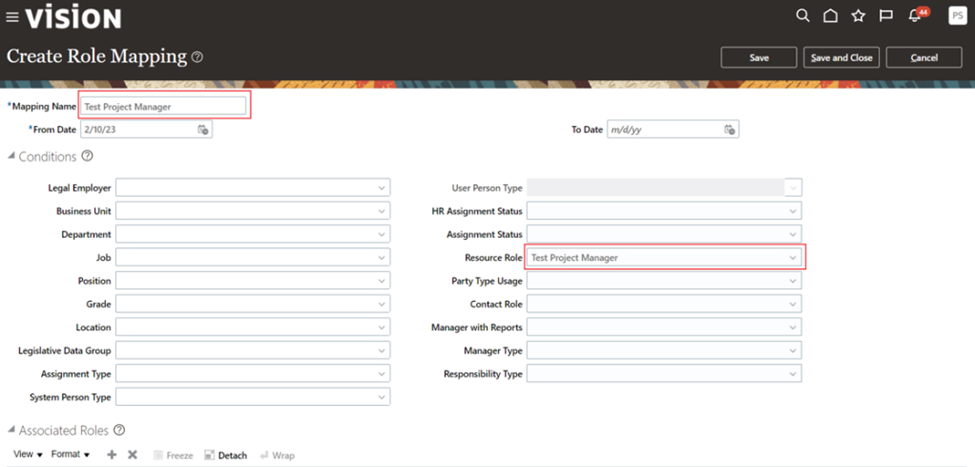Add row with plus icon
975x467 pixels.
click(112, 455)
